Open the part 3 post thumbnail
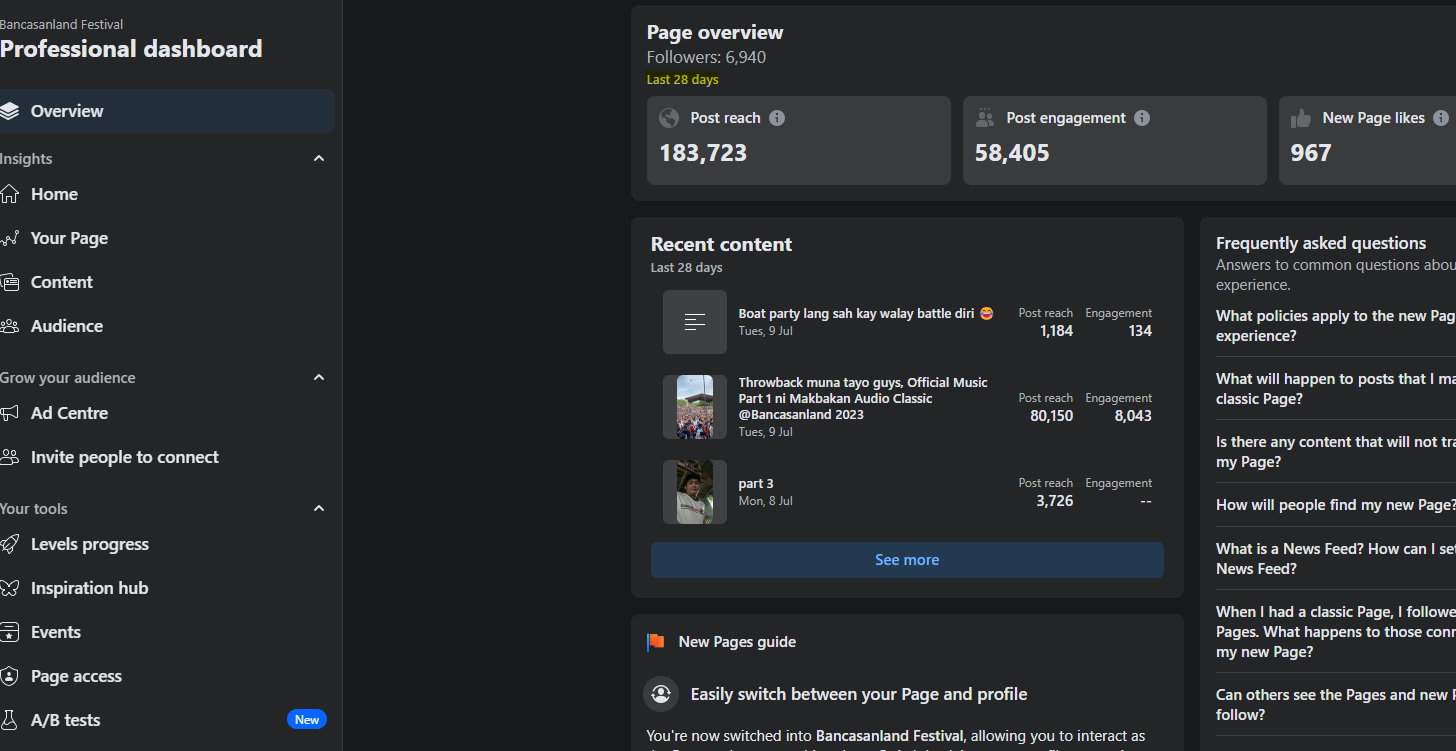Viewport: 1456px width, 751px height. pos(695,492)
